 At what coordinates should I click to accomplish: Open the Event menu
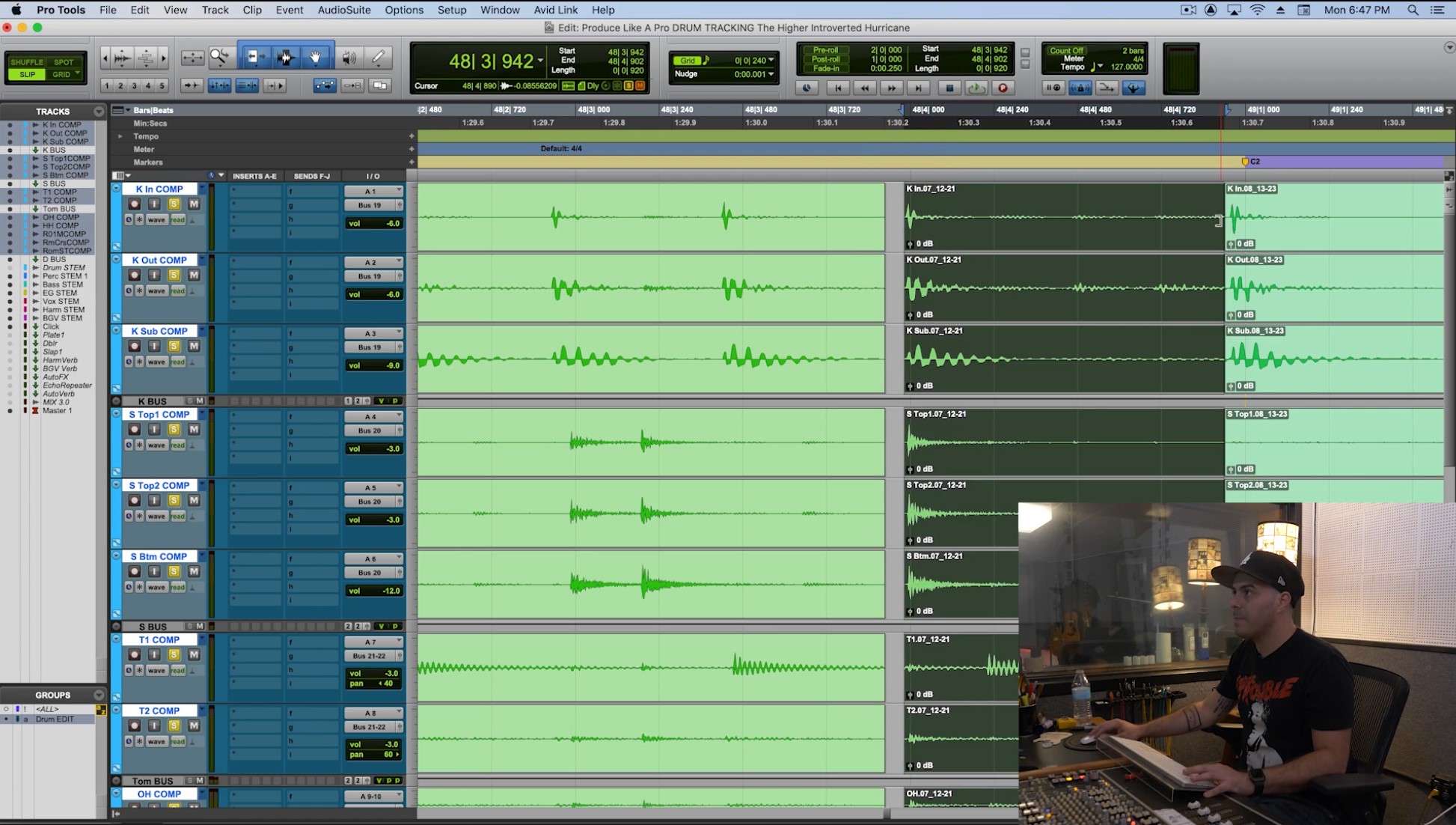pyautogui.click(x=290, y=10)
